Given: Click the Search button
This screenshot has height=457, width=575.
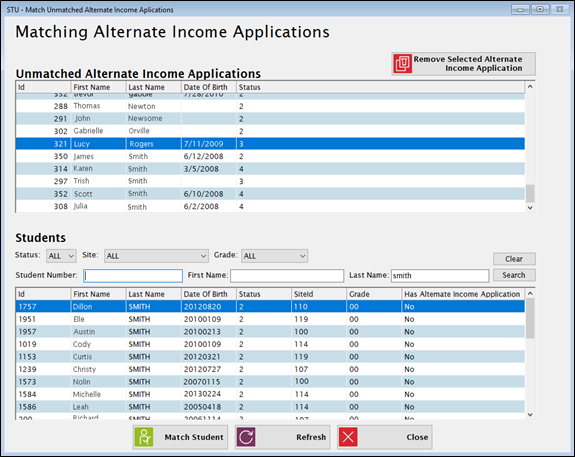Looking at the screenshot, I should click(x=514, y=275).
